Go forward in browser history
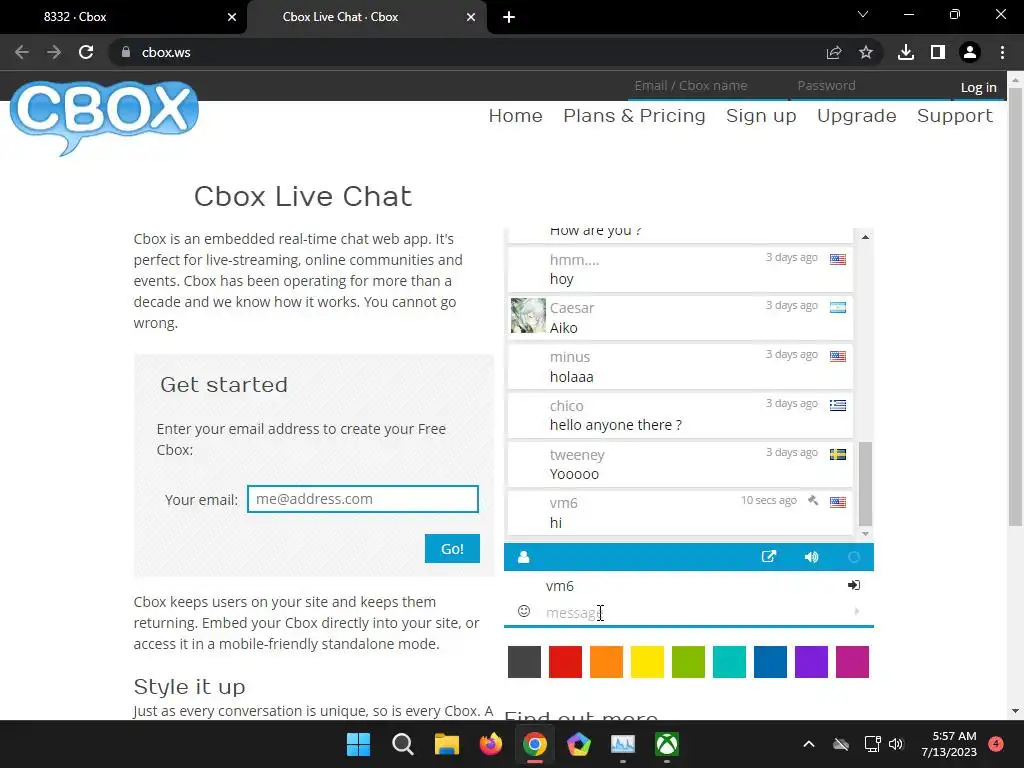This screenshot has width=1024, height=768. click(x=54, y=52)
